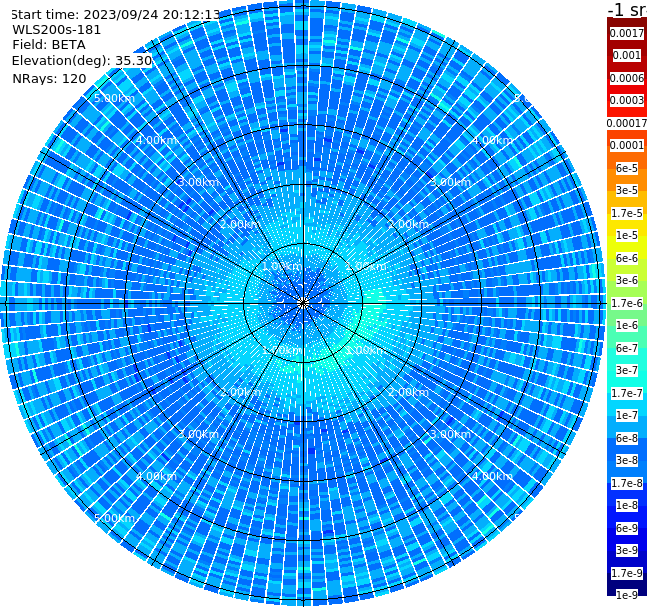This screenshot has width=647, height=607.
Task: Select the 6e-9 colorbar value
Action: click(x=626, y=528)
